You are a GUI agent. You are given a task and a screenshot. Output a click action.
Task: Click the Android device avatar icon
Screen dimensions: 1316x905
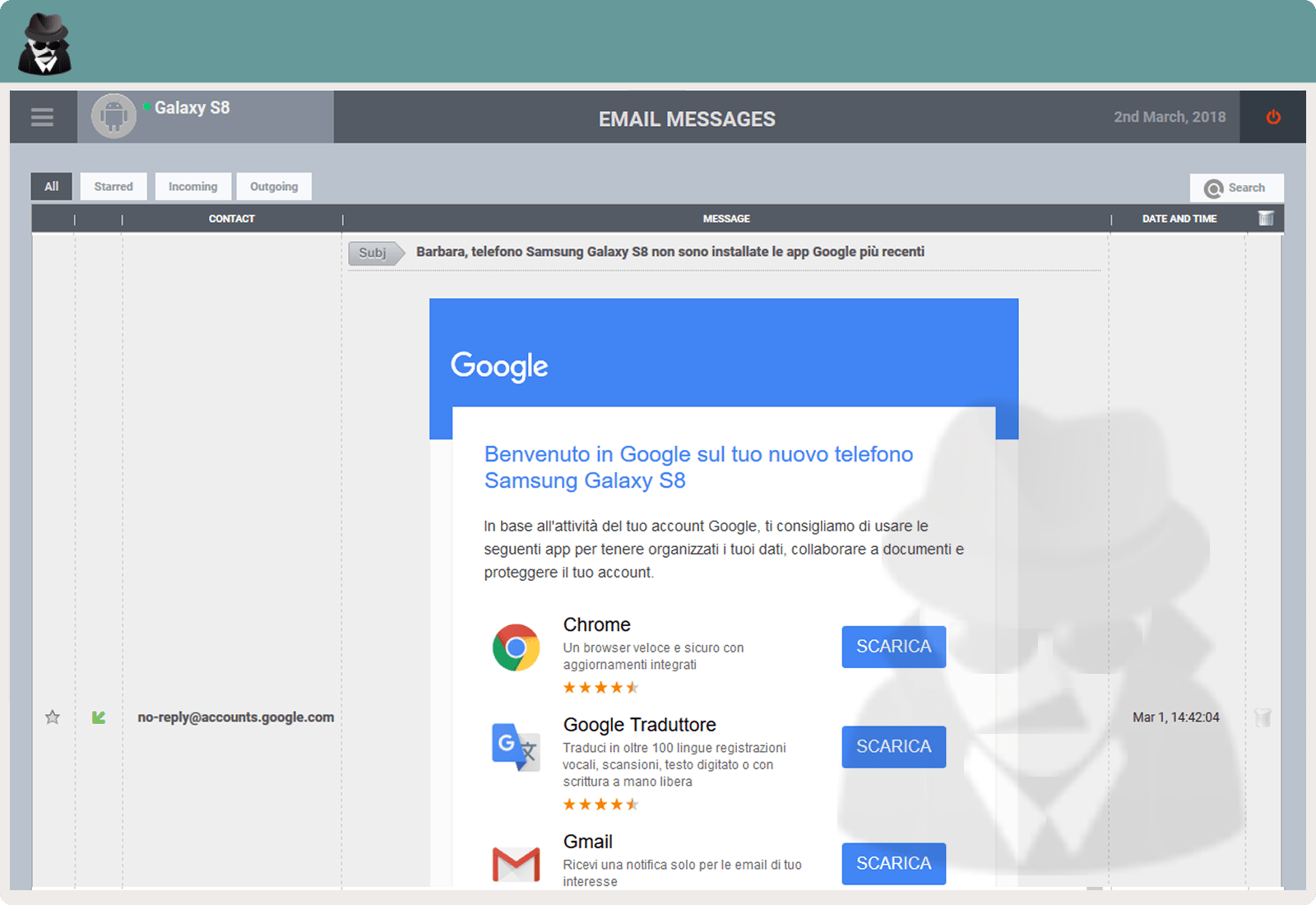click(x=114, y=116)
